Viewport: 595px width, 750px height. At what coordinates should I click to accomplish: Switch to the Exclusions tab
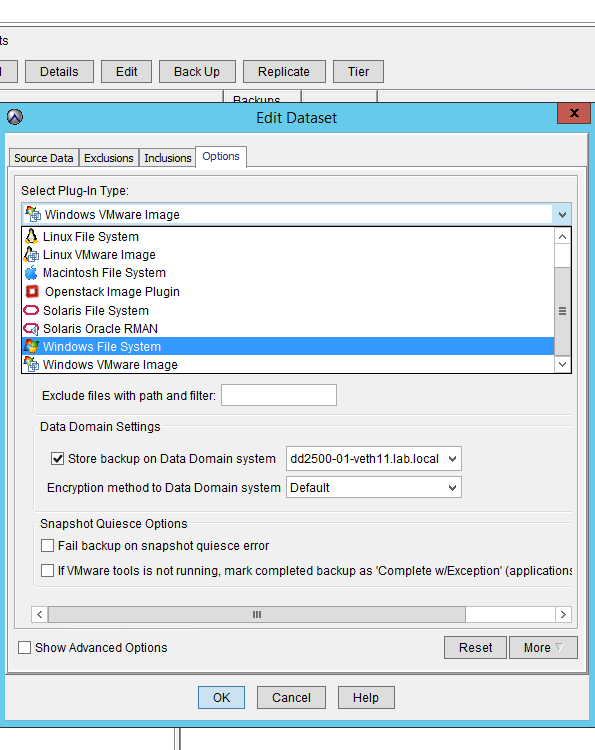click(109, 158)
